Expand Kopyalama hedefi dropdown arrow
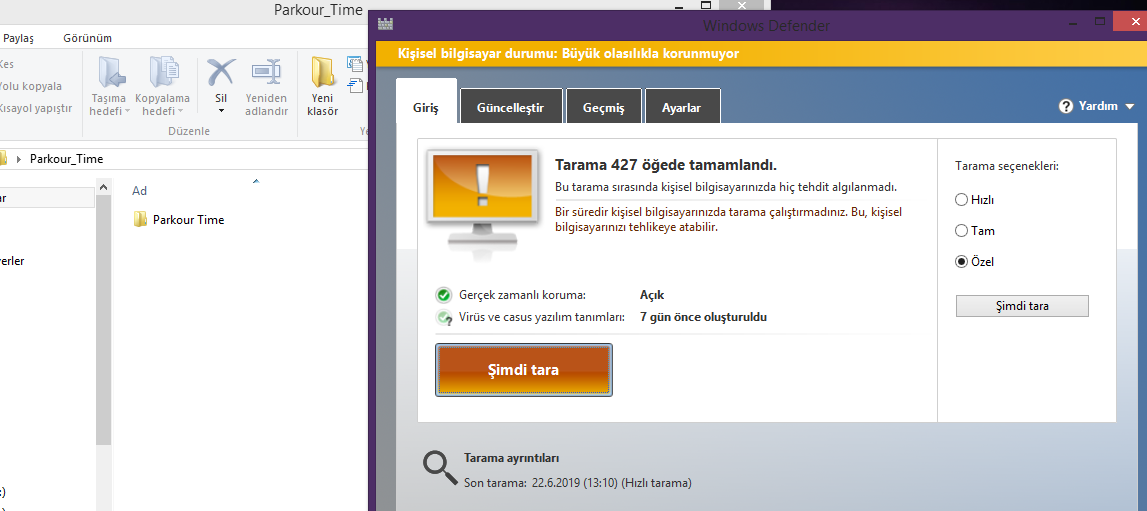The height and width of the screenshot is (511, 1147). 180,112
